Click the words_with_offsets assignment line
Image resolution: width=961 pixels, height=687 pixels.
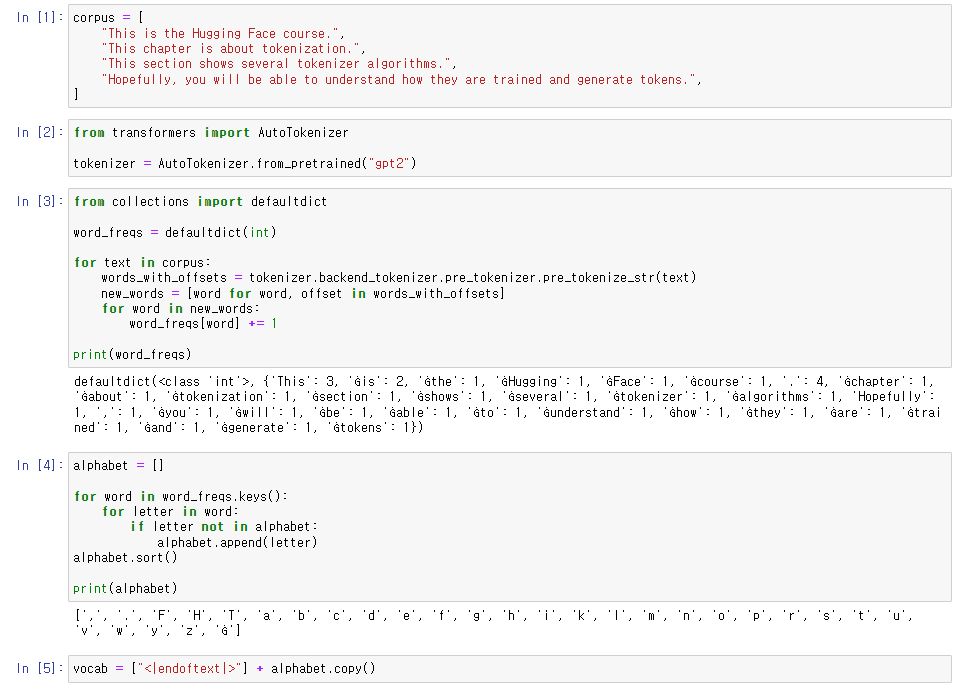click(399, 278)
